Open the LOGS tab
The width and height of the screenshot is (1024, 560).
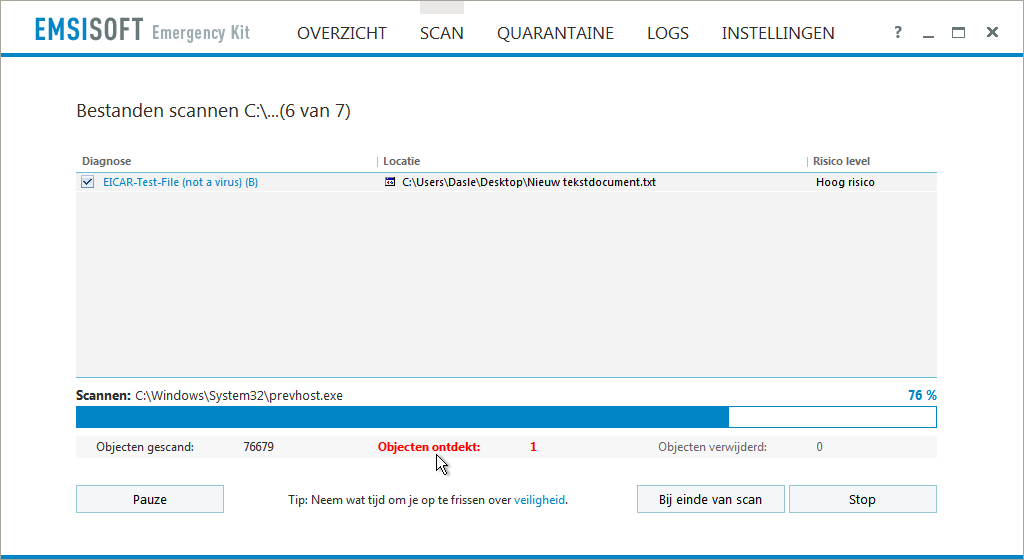(667, 33)
